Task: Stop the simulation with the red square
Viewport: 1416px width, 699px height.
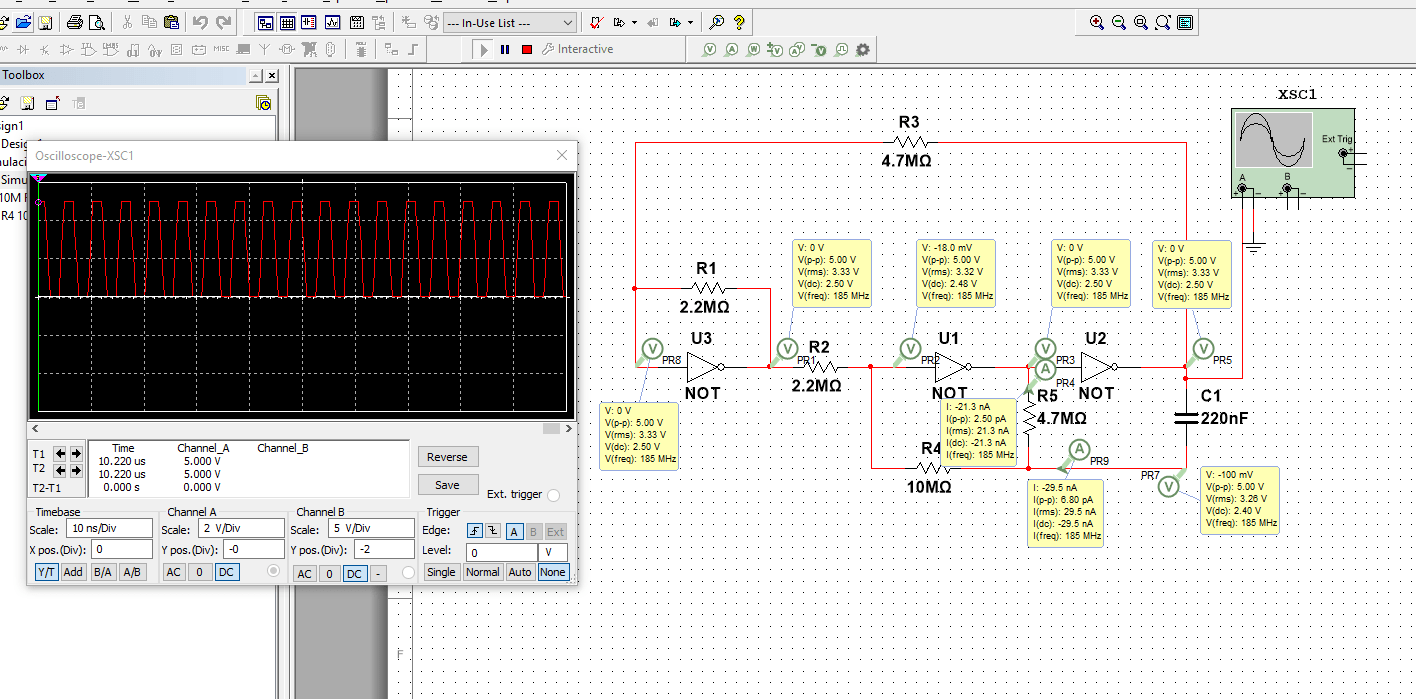Action: (x=526, y=48)
